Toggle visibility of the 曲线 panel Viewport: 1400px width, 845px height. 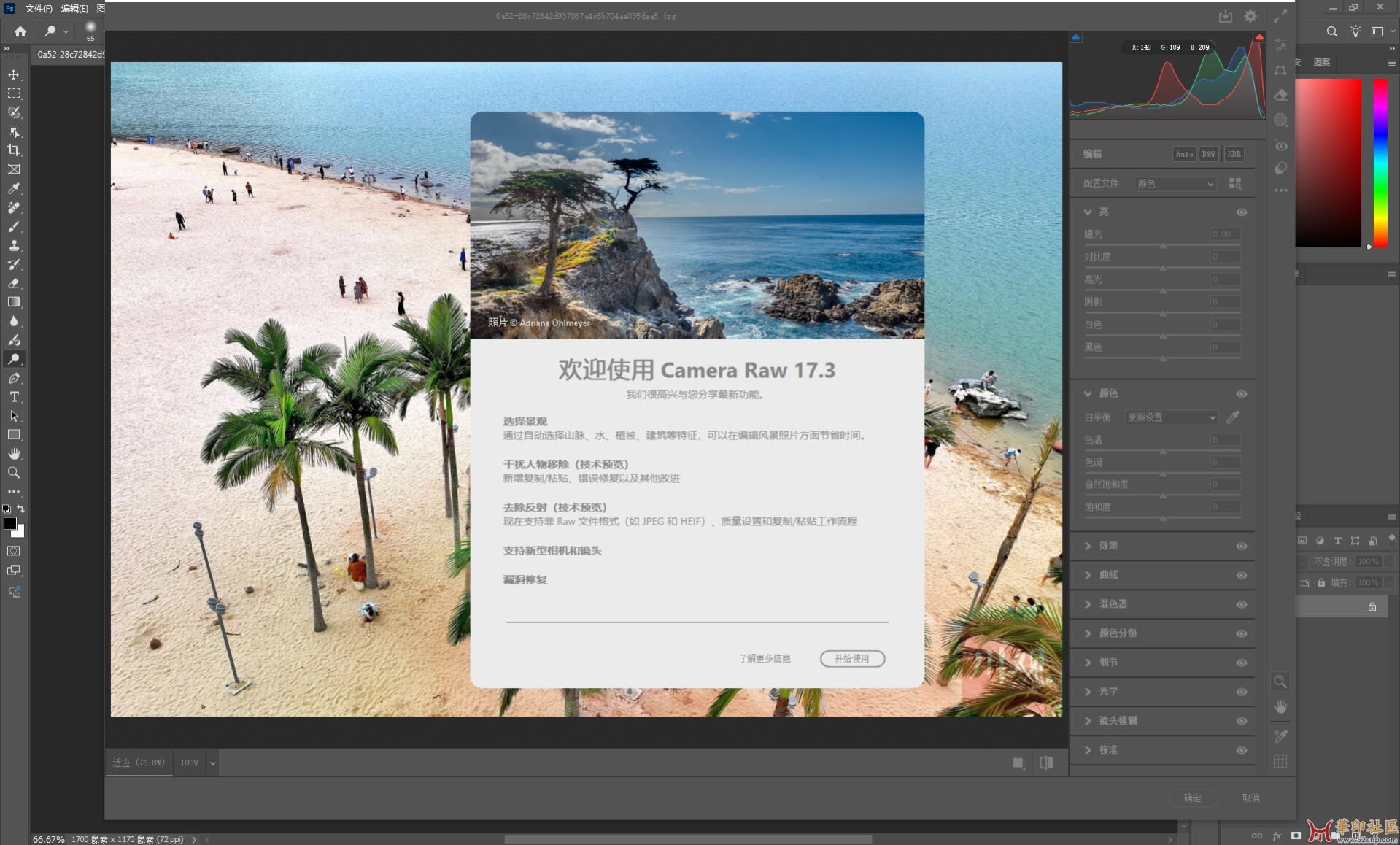(x=1242, y=576)
